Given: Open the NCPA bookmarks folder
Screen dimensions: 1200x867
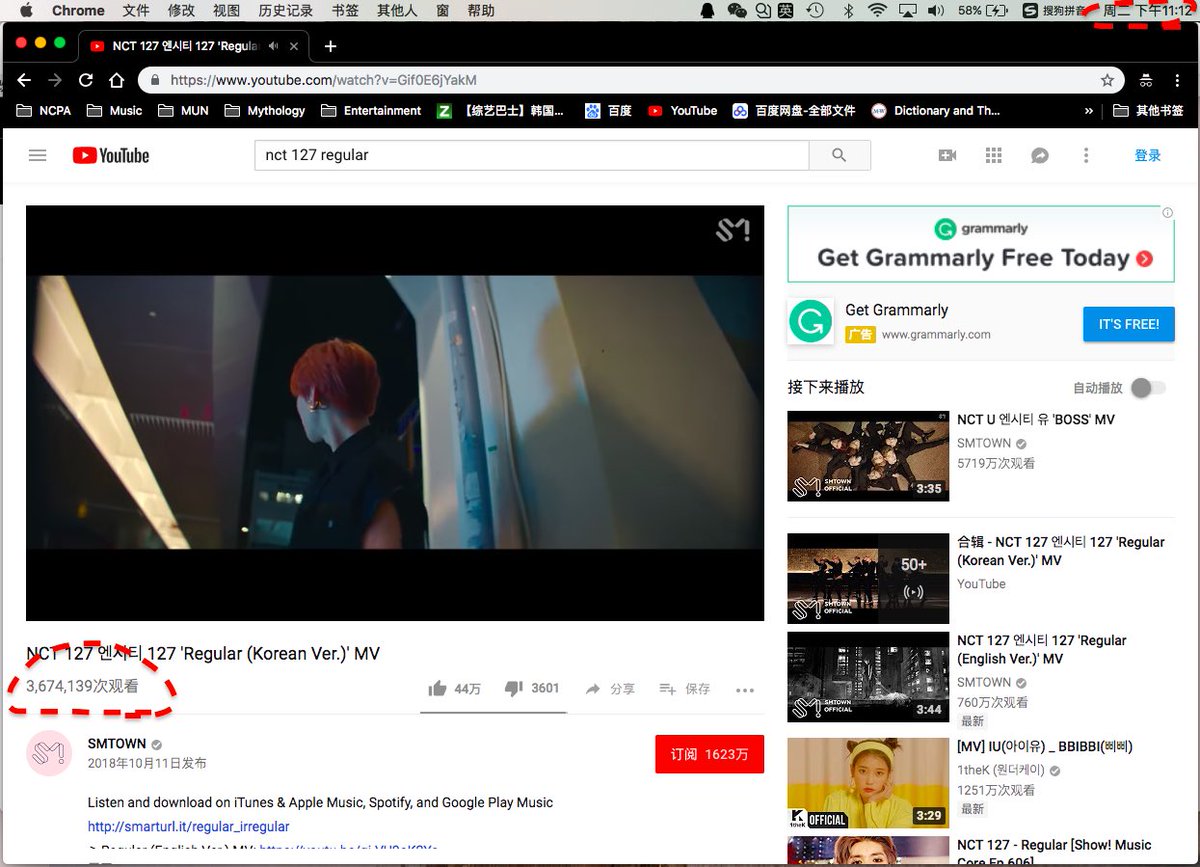Looking at the screenshot, I should coord(43,111).
